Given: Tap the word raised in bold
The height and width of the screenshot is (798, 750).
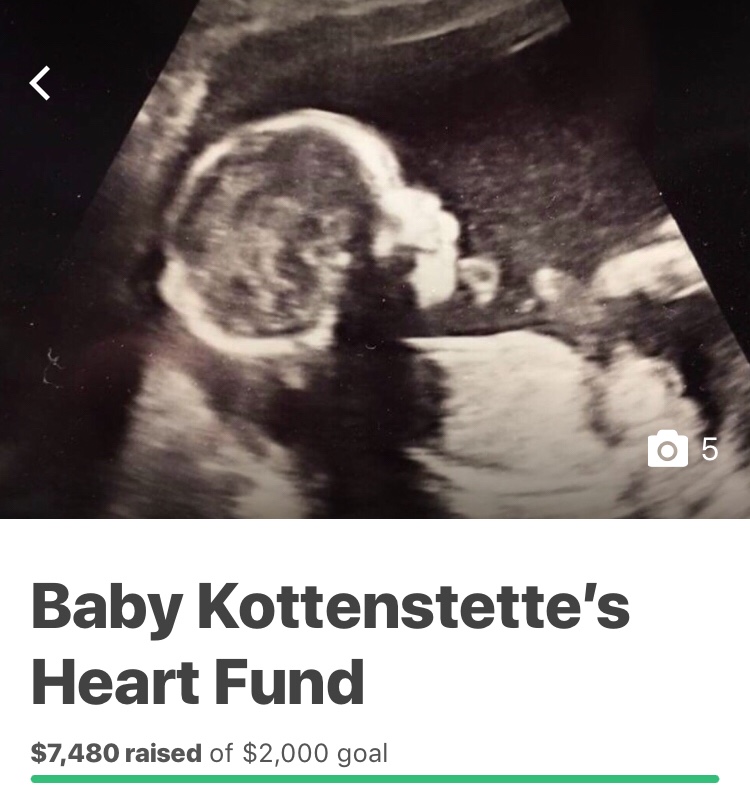Looking at the screenshot, I should tap(163, 754).
